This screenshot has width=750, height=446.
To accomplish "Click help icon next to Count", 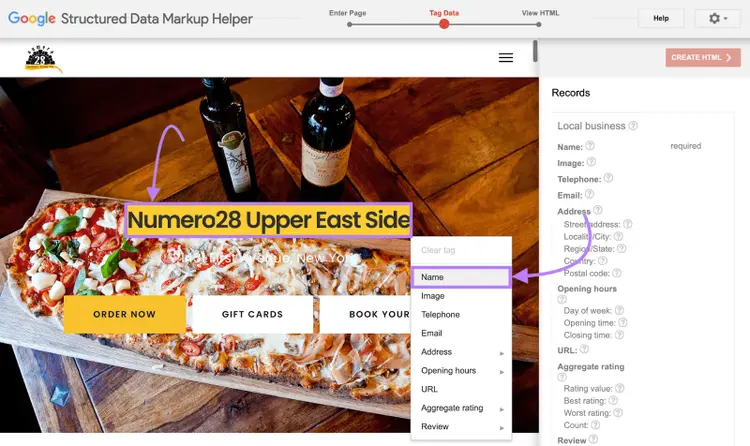I will coord(596,424).
